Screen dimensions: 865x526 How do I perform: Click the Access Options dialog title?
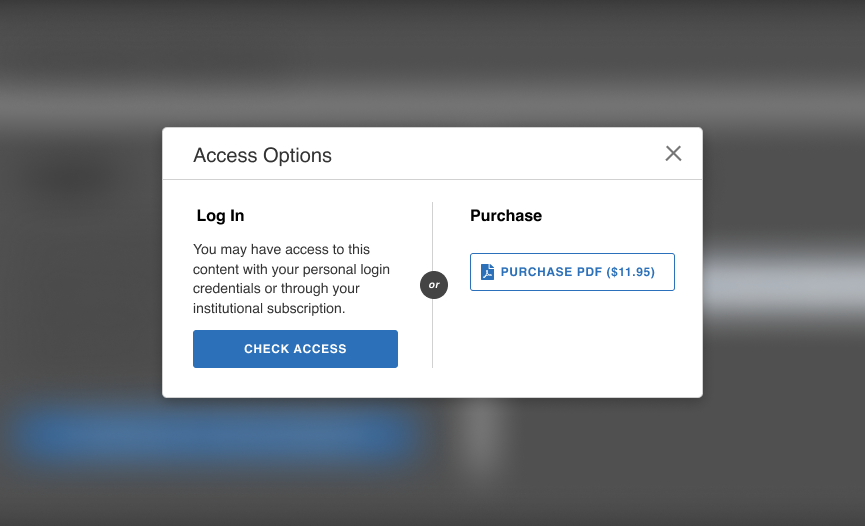(262, 155)
